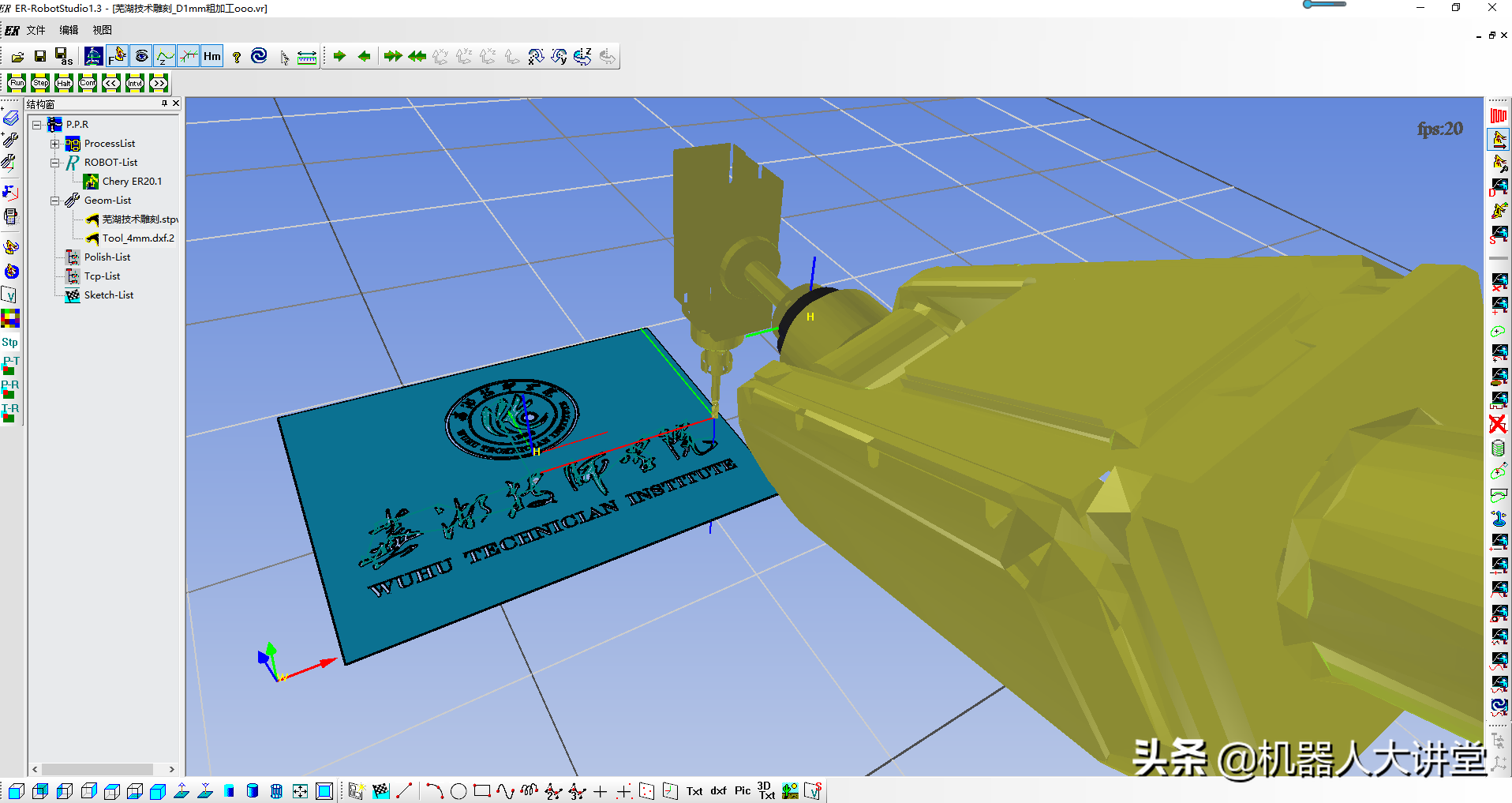Click the Cont continue button

coord(88,83)
